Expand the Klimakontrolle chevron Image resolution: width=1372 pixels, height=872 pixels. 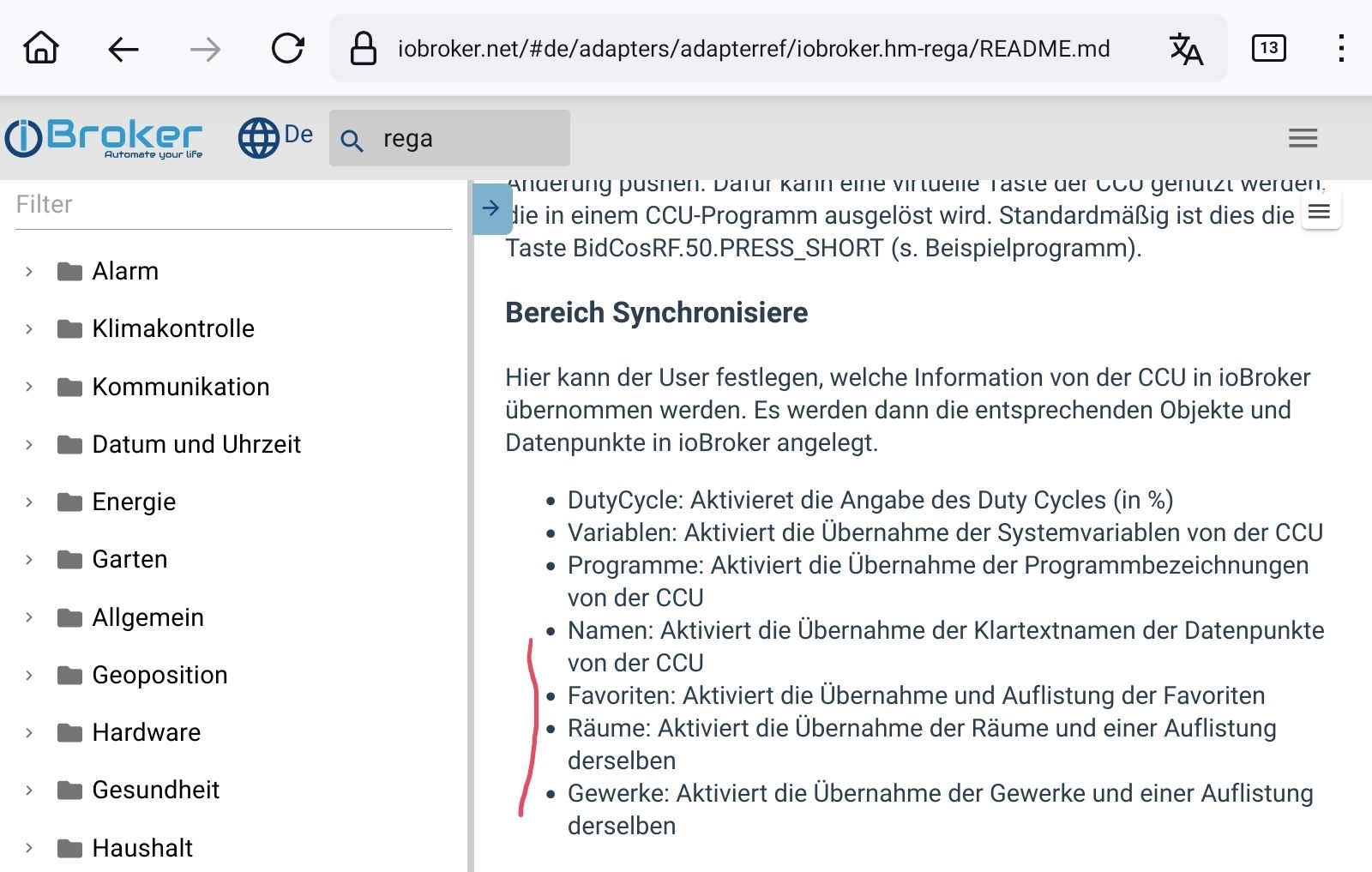tap(29, 329)
